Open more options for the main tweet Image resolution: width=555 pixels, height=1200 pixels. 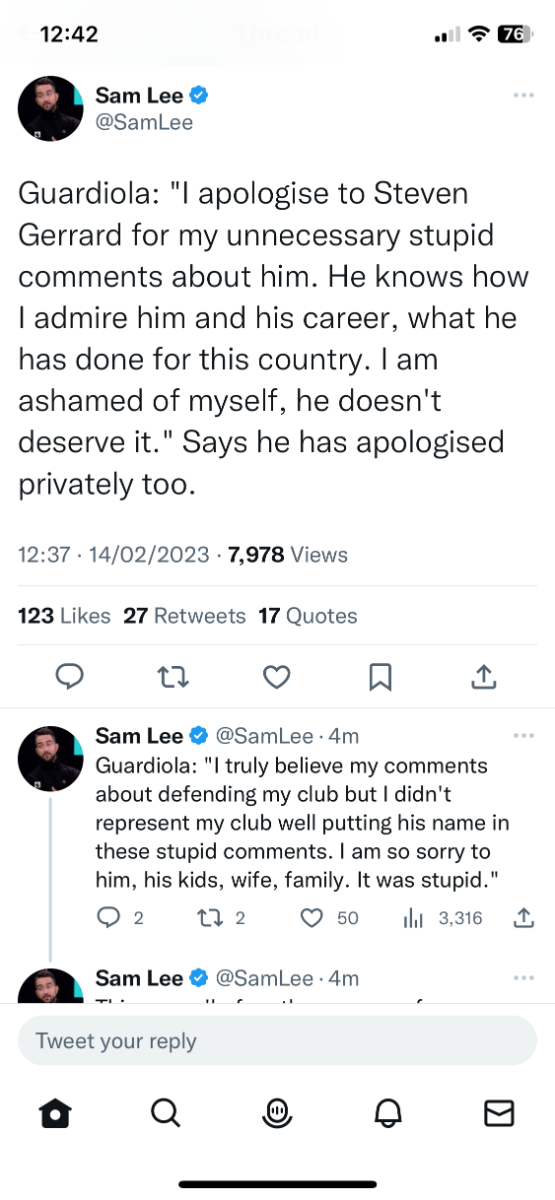click(523, 95)
